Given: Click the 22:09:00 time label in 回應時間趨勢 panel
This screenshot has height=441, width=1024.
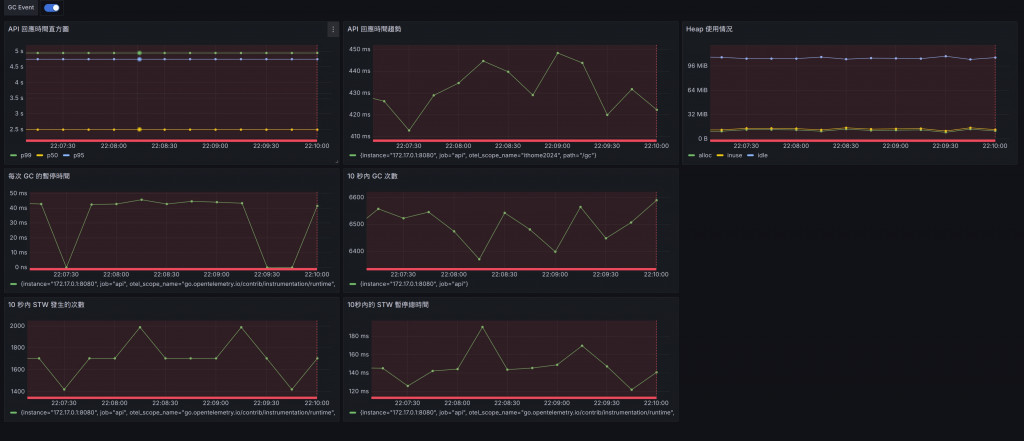Looking at the screenshot, I should point(557,146).
